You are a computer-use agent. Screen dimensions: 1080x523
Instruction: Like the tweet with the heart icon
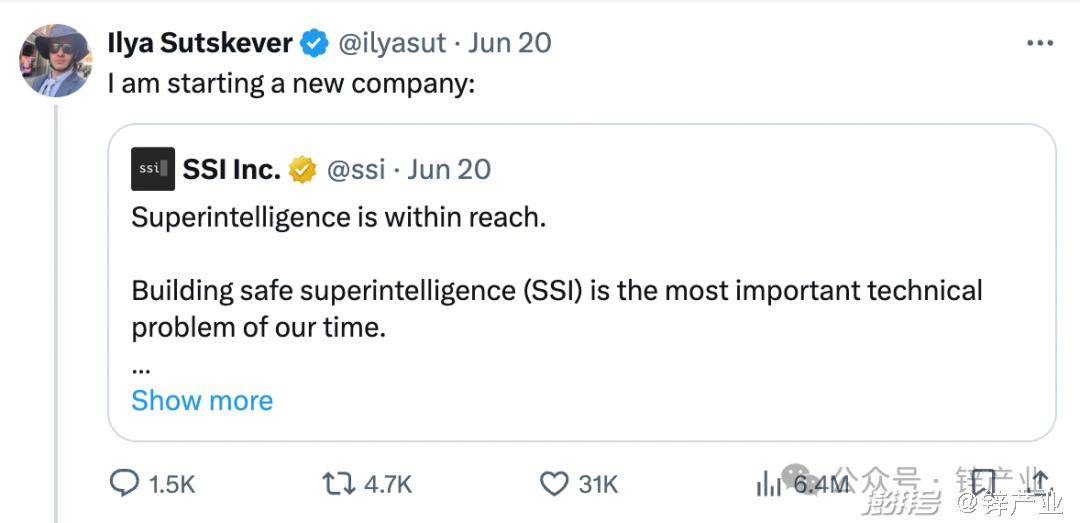tap(554, 485)
